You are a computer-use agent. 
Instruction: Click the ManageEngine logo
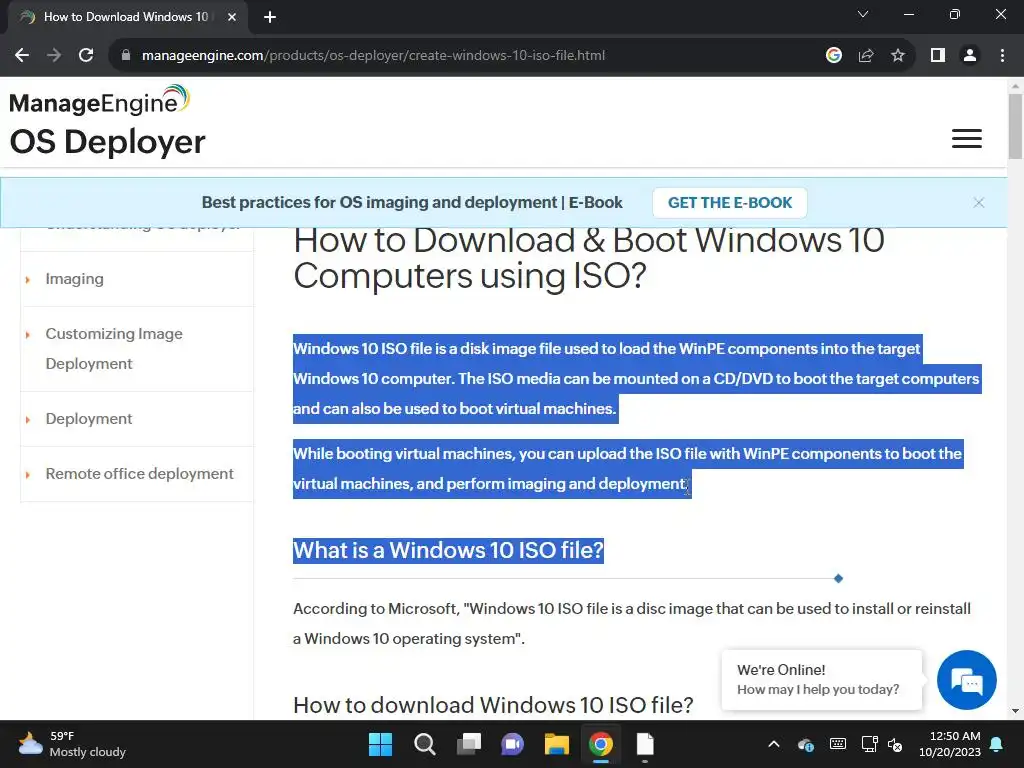pos(100,101)
